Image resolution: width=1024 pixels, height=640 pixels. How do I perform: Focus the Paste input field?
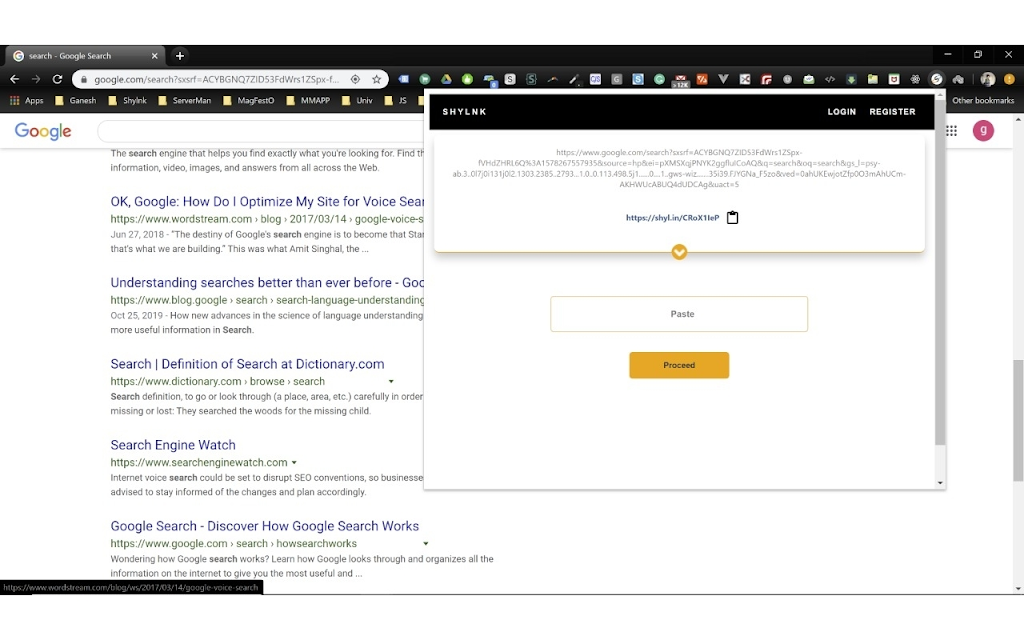coord(679,314)
